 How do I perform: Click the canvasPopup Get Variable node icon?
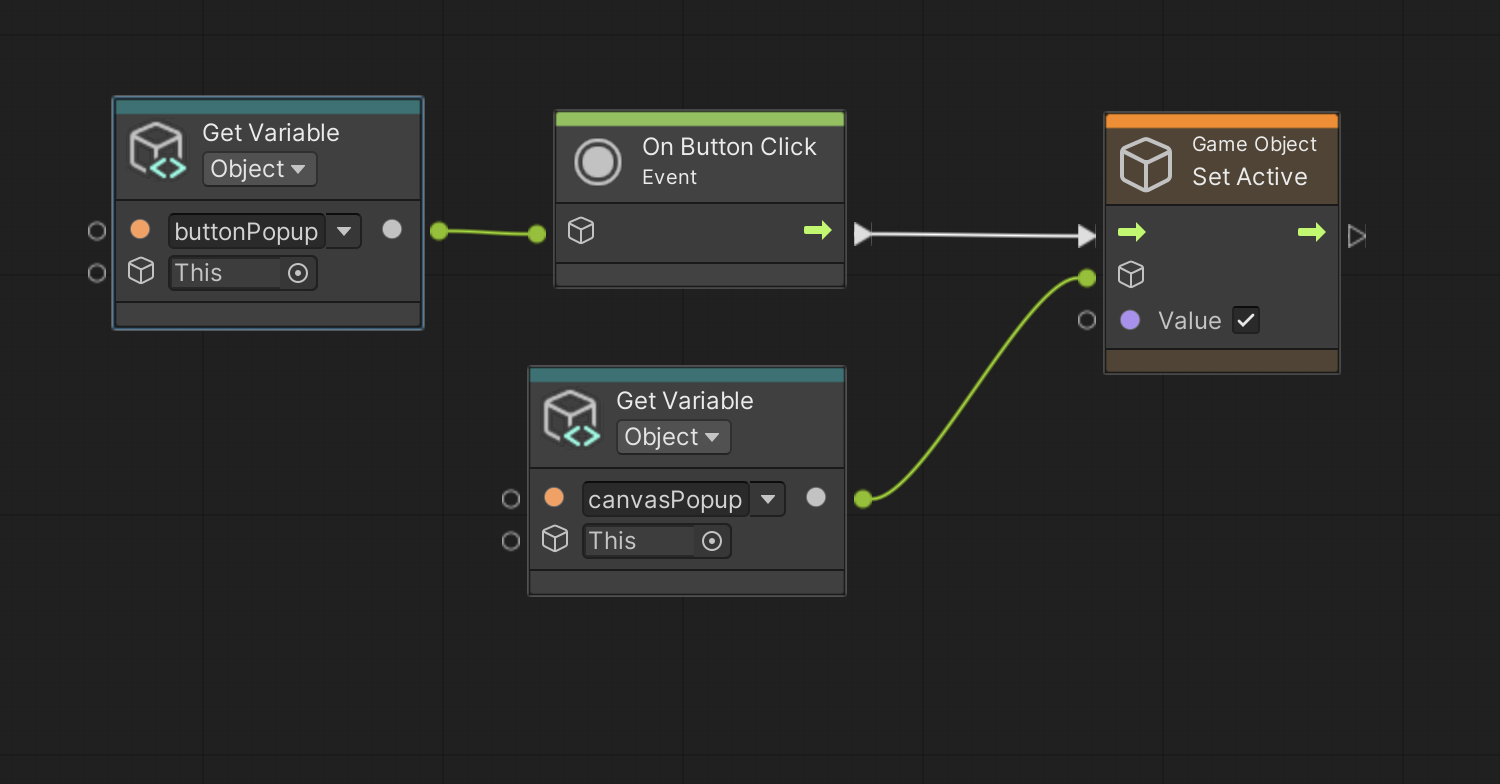click(x=572, y=419)
